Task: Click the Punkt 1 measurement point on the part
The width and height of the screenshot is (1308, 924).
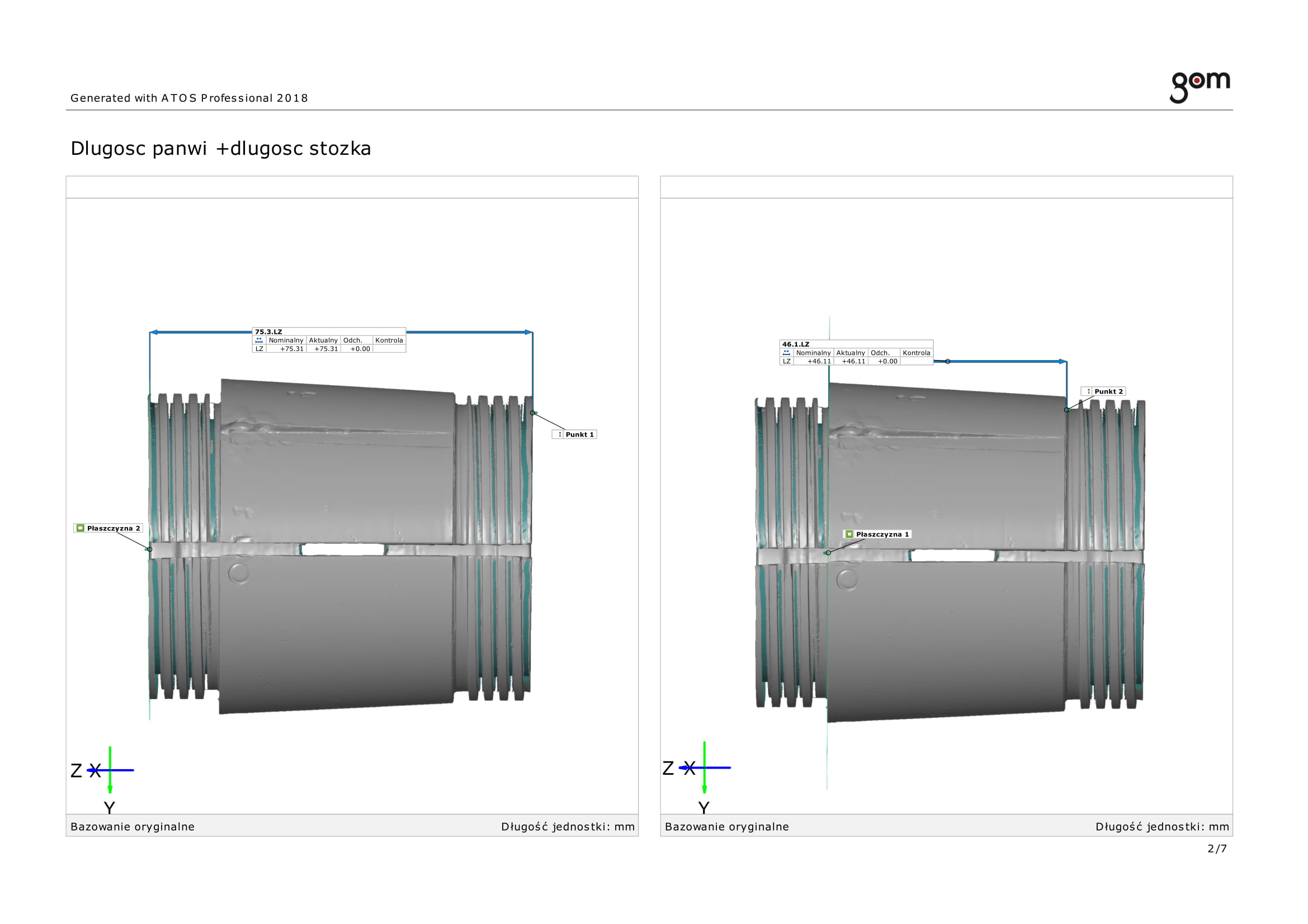Action: coord(533,413)
